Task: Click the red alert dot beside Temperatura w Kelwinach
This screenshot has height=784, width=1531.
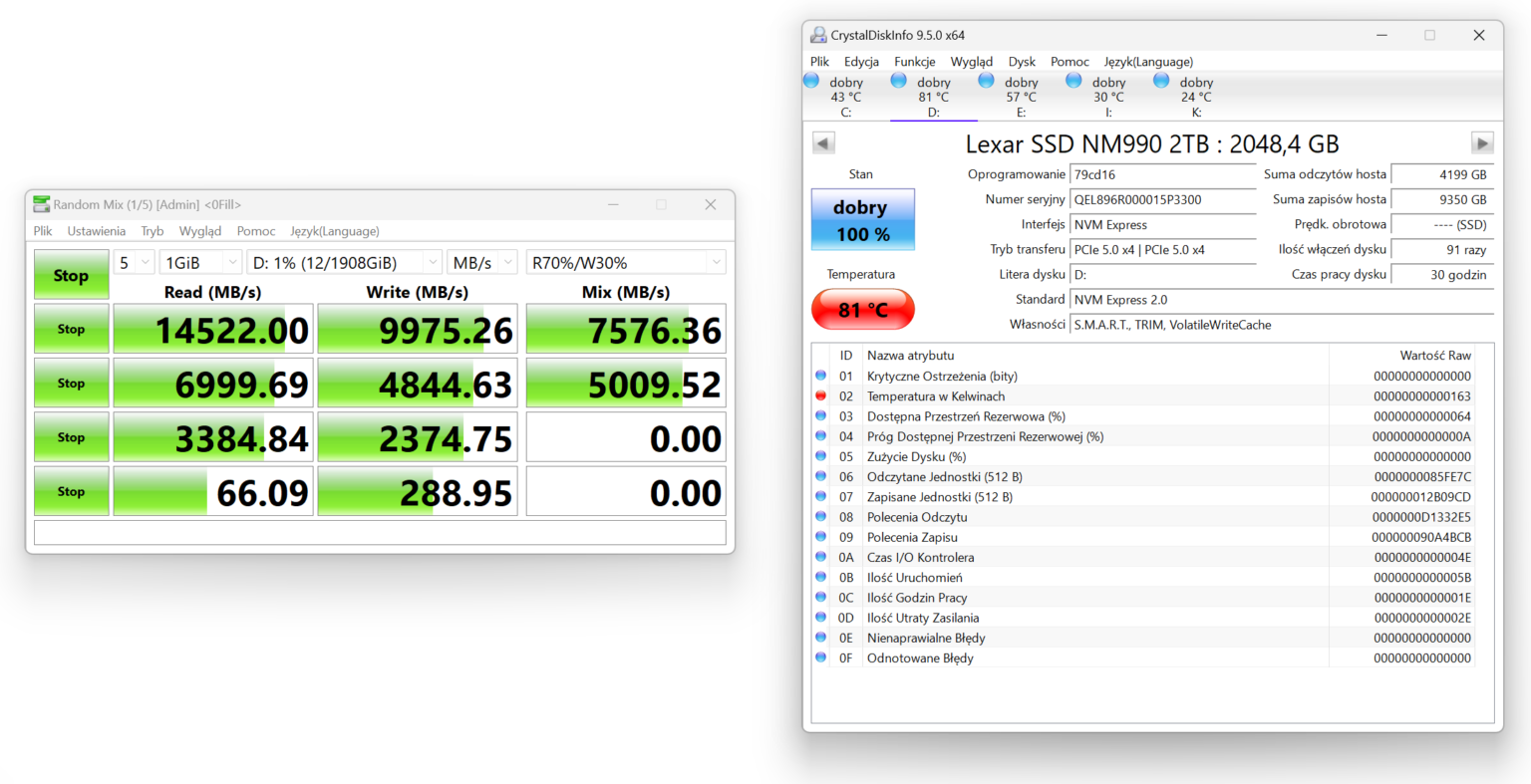Action: [820, 395]
